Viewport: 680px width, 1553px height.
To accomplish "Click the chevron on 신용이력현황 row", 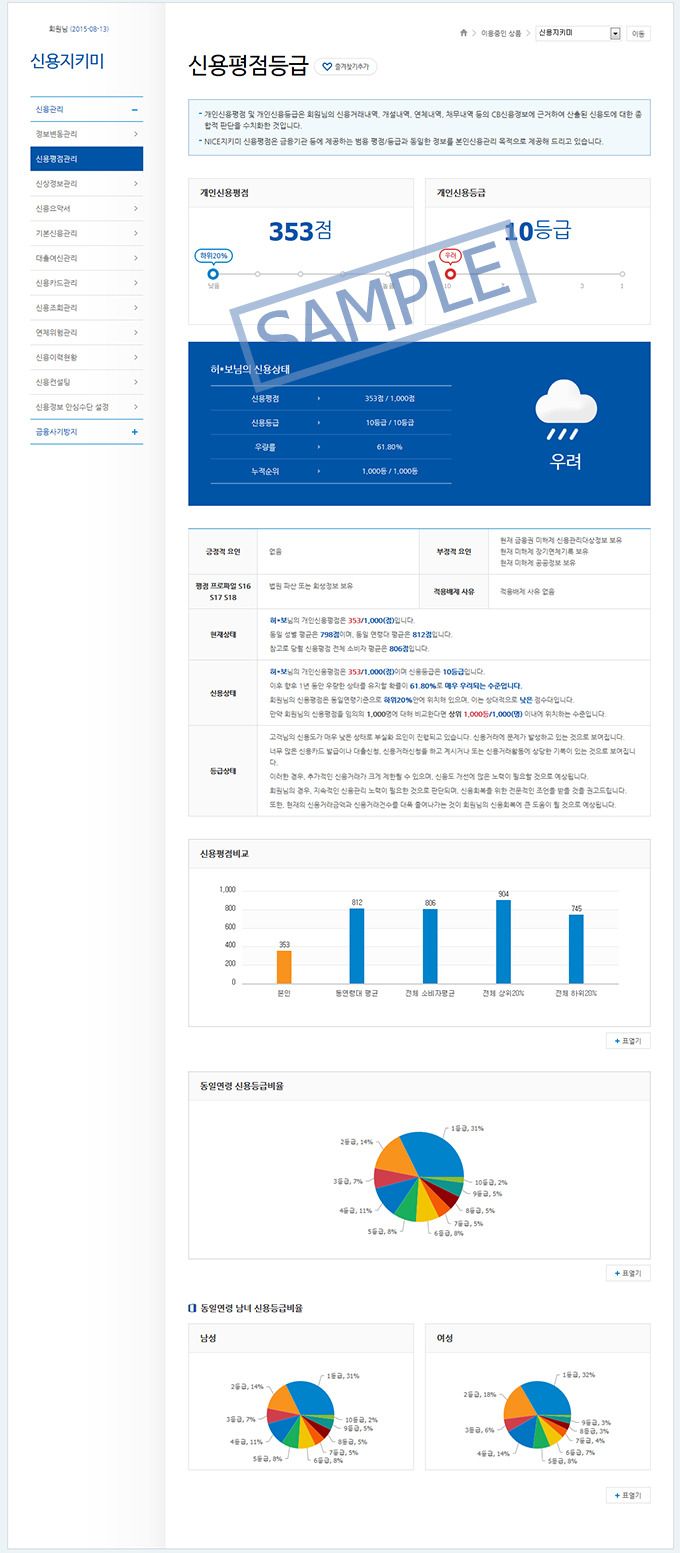I will (135, 357).
